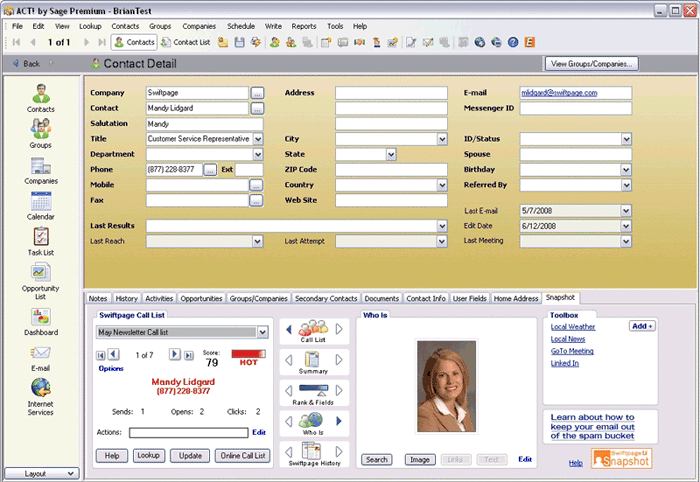Click the orange E toolbar icon
700x482 pixels.
tap(530, 42)
